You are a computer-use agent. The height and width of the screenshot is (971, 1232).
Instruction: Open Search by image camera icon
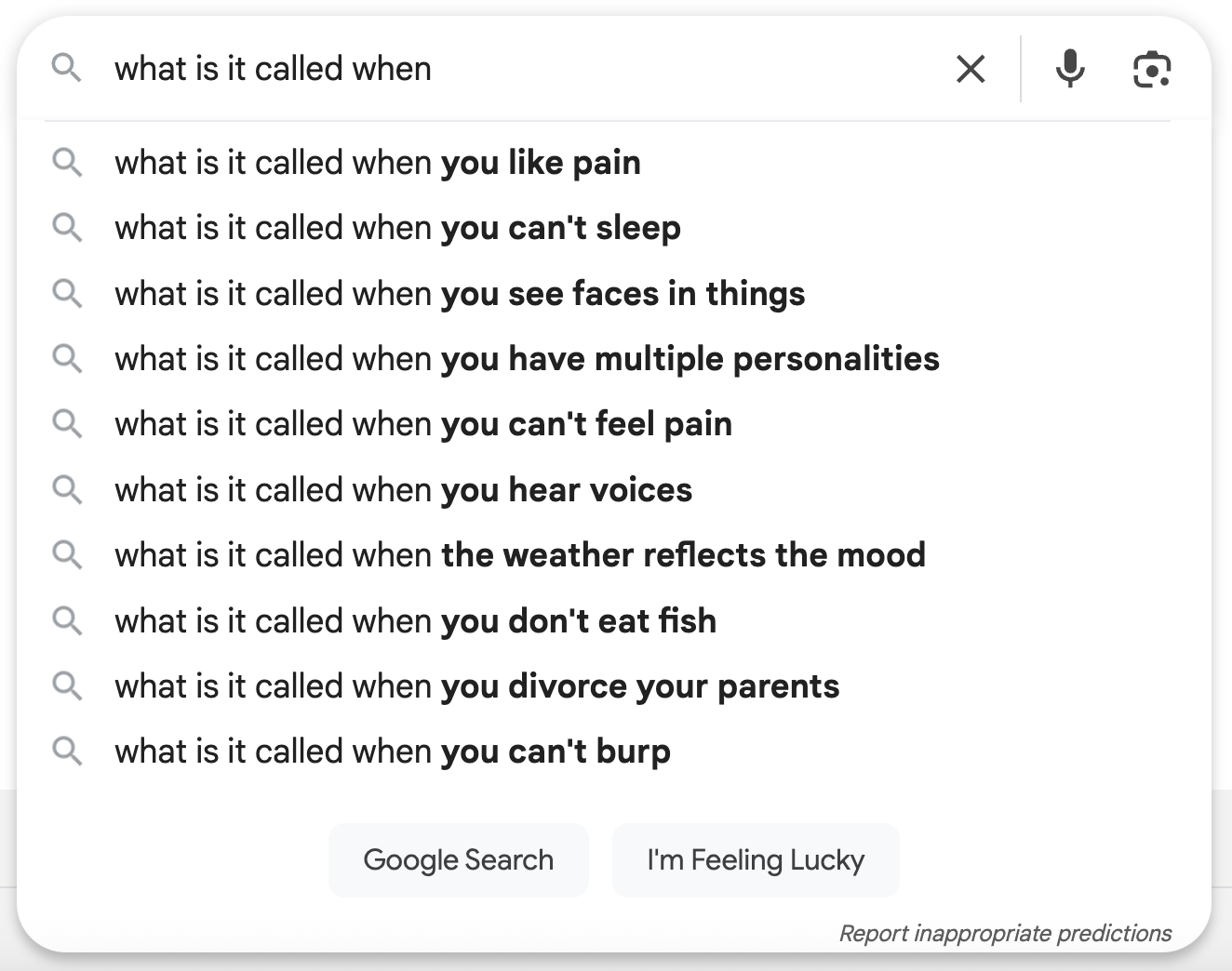click(x=1152, y=70)
